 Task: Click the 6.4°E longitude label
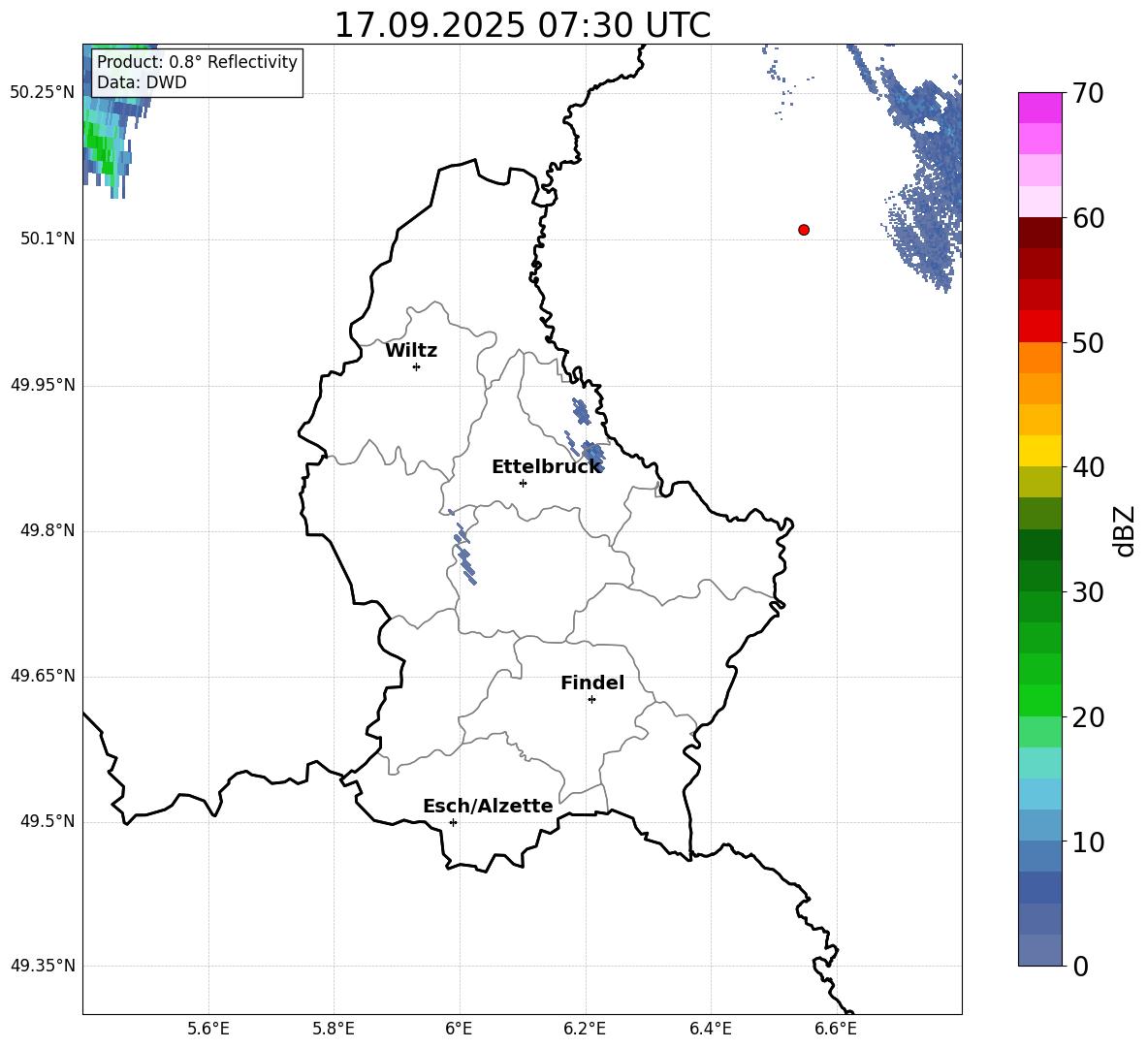(710, 1029)
